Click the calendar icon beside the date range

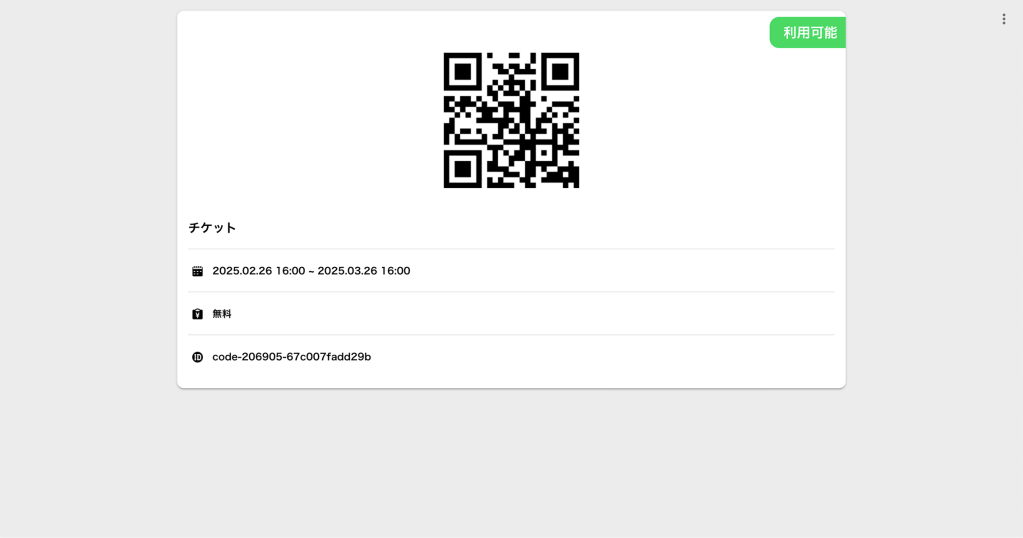click(197, 271)
